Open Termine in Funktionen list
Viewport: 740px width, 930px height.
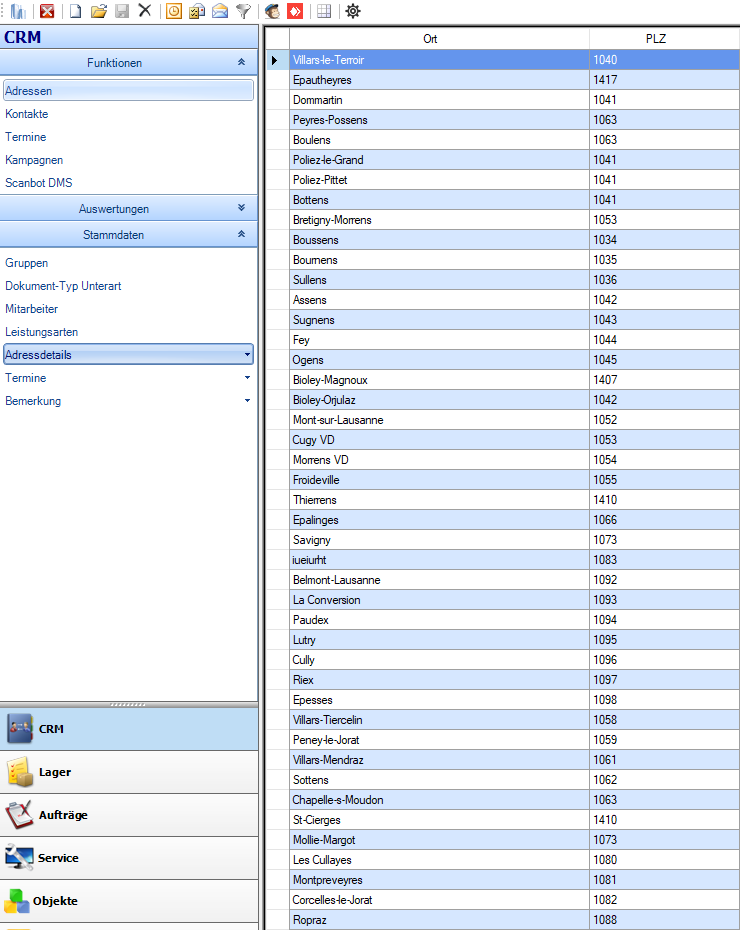tap(25, 137)
